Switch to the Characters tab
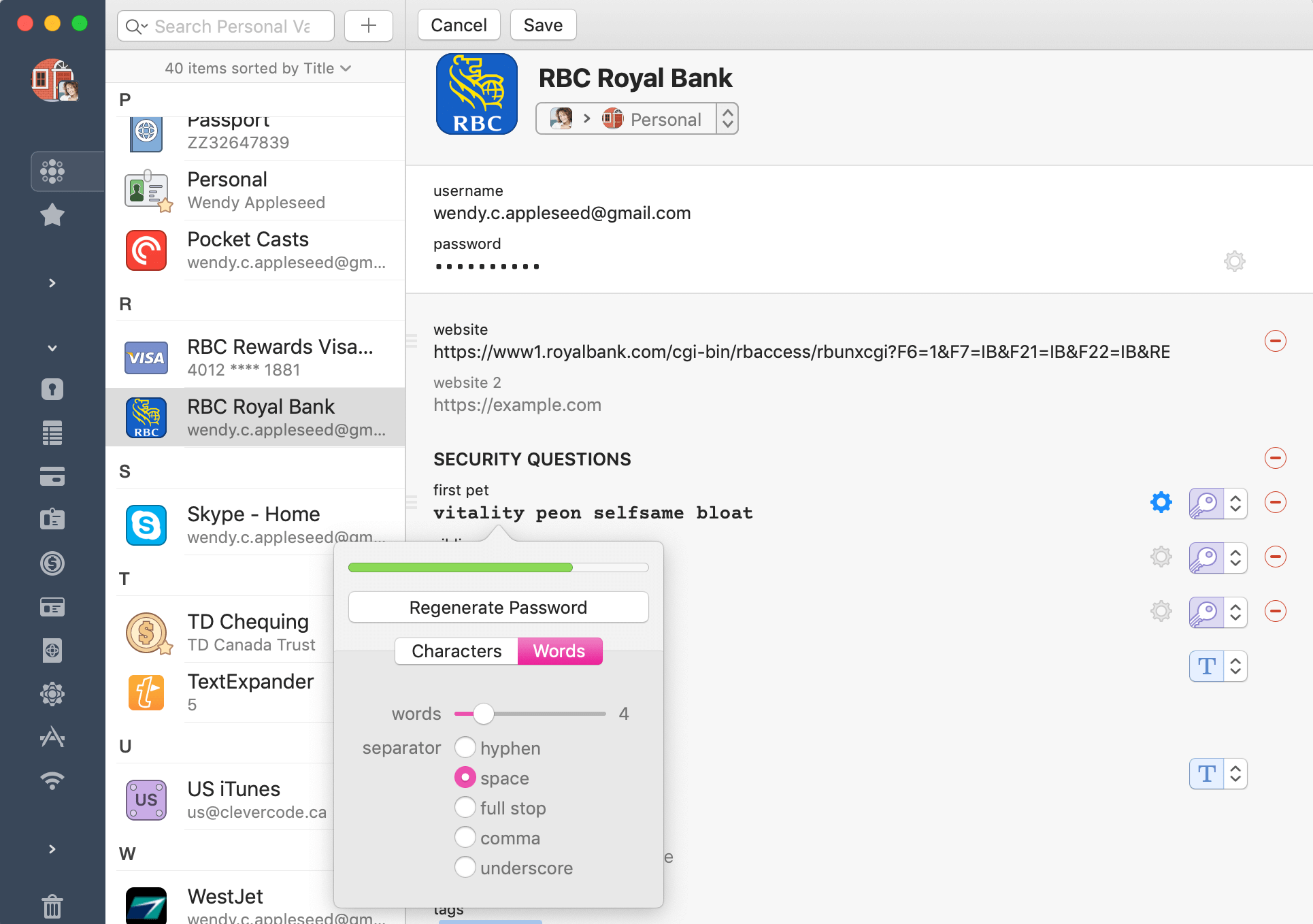 coord(455,650)
